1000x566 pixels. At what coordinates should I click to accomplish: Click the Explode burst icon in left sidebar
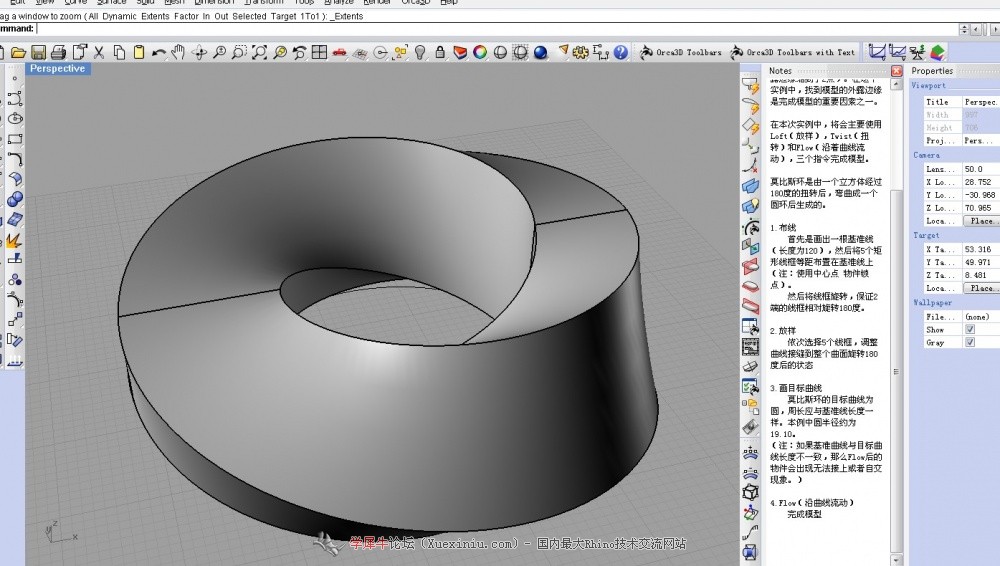pos(15,240)
